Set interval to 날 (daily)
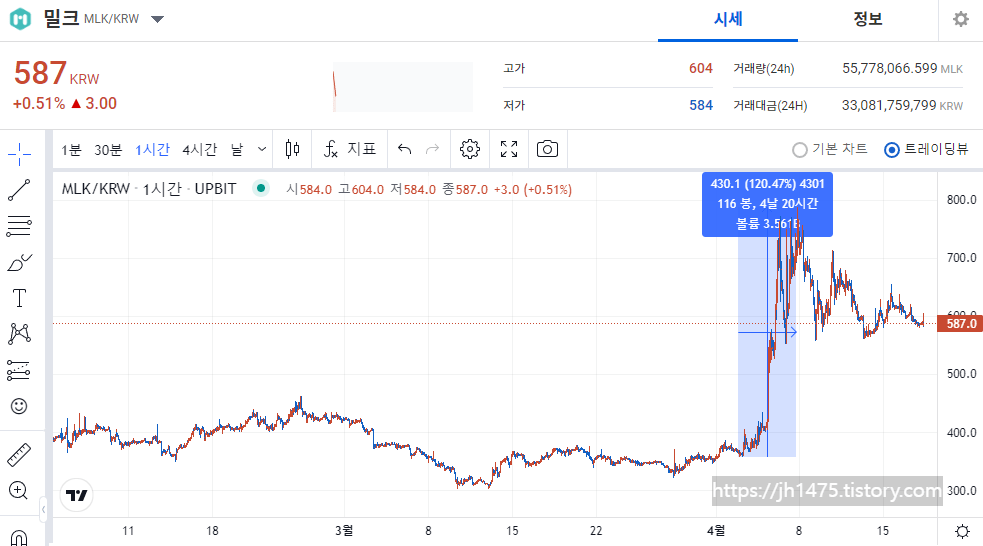The height and width of the screenshot is (546, 983). coord(237,150)
